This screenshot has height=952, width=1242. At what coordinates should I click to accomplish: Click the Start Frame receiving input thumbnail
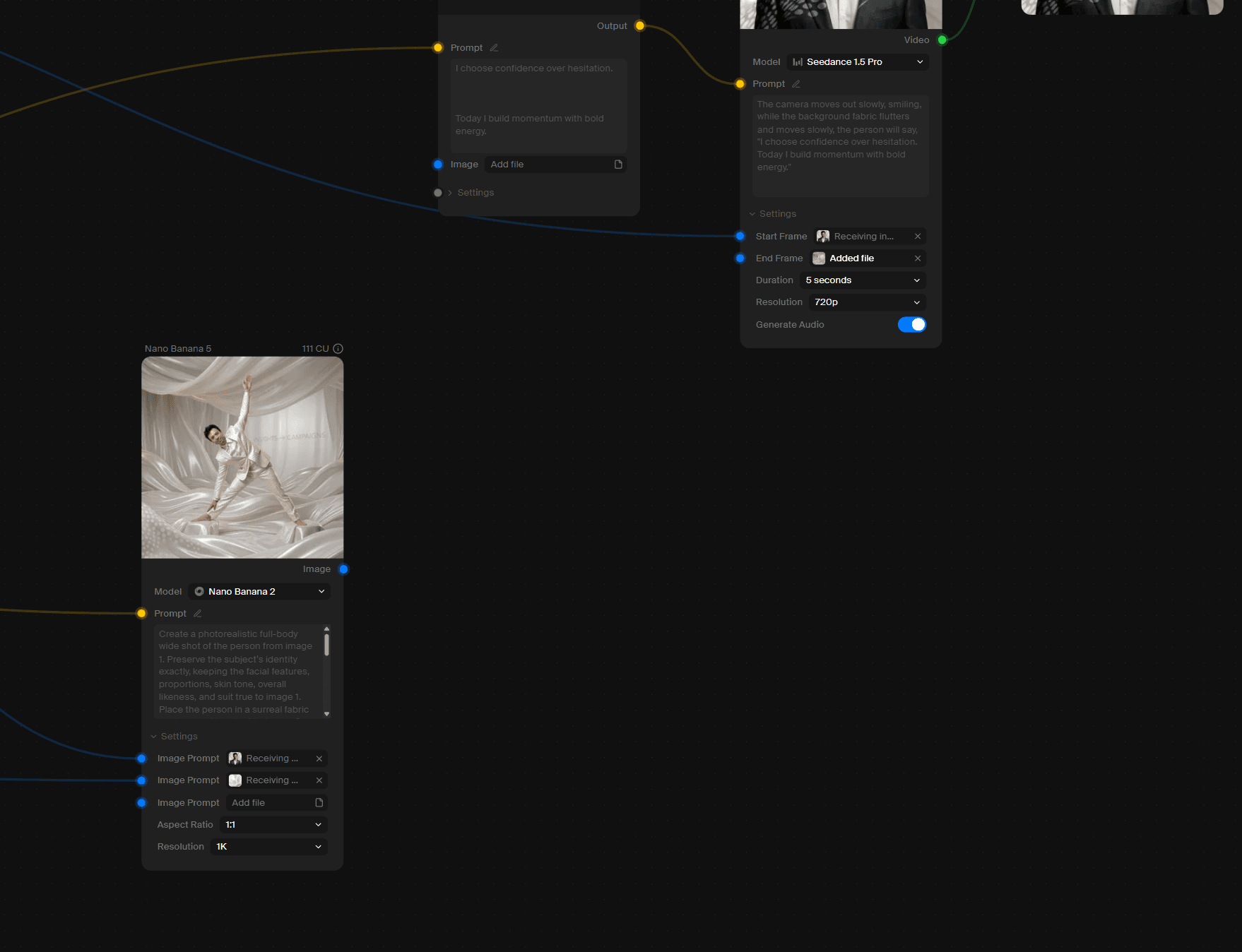tap(823, 237)
